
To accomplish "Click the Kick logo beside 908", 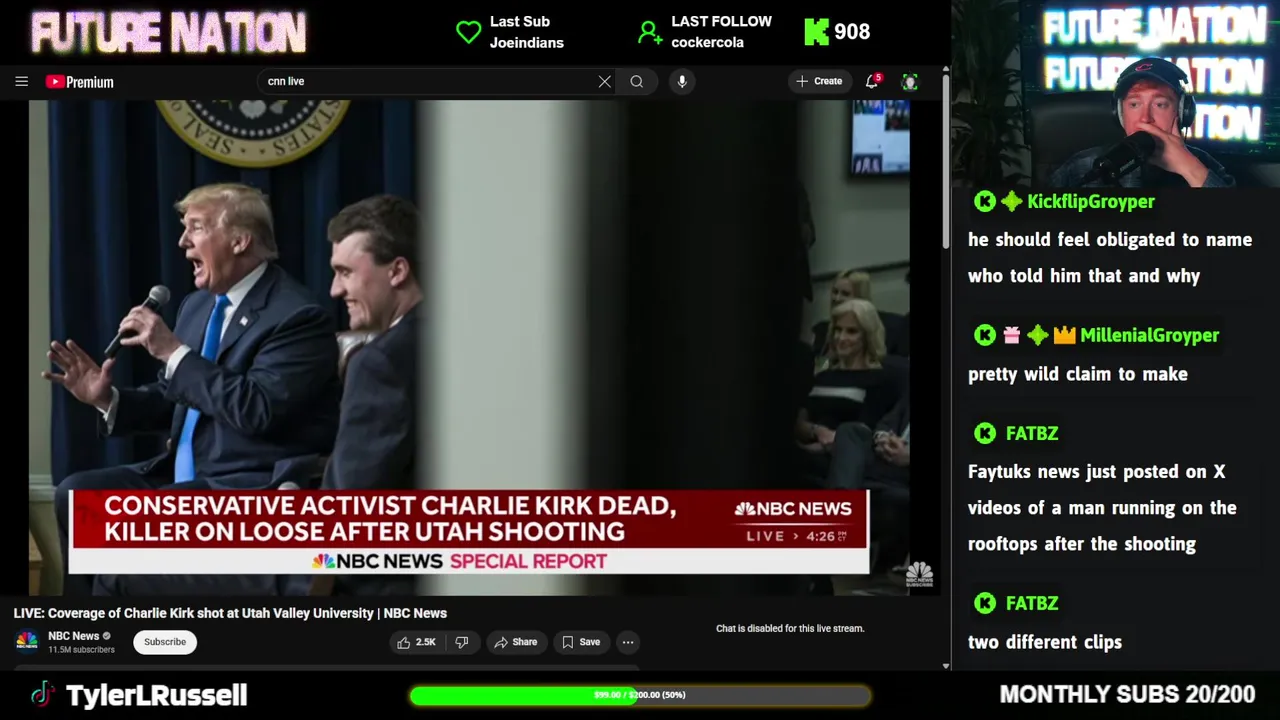I will tap(816, 32).
